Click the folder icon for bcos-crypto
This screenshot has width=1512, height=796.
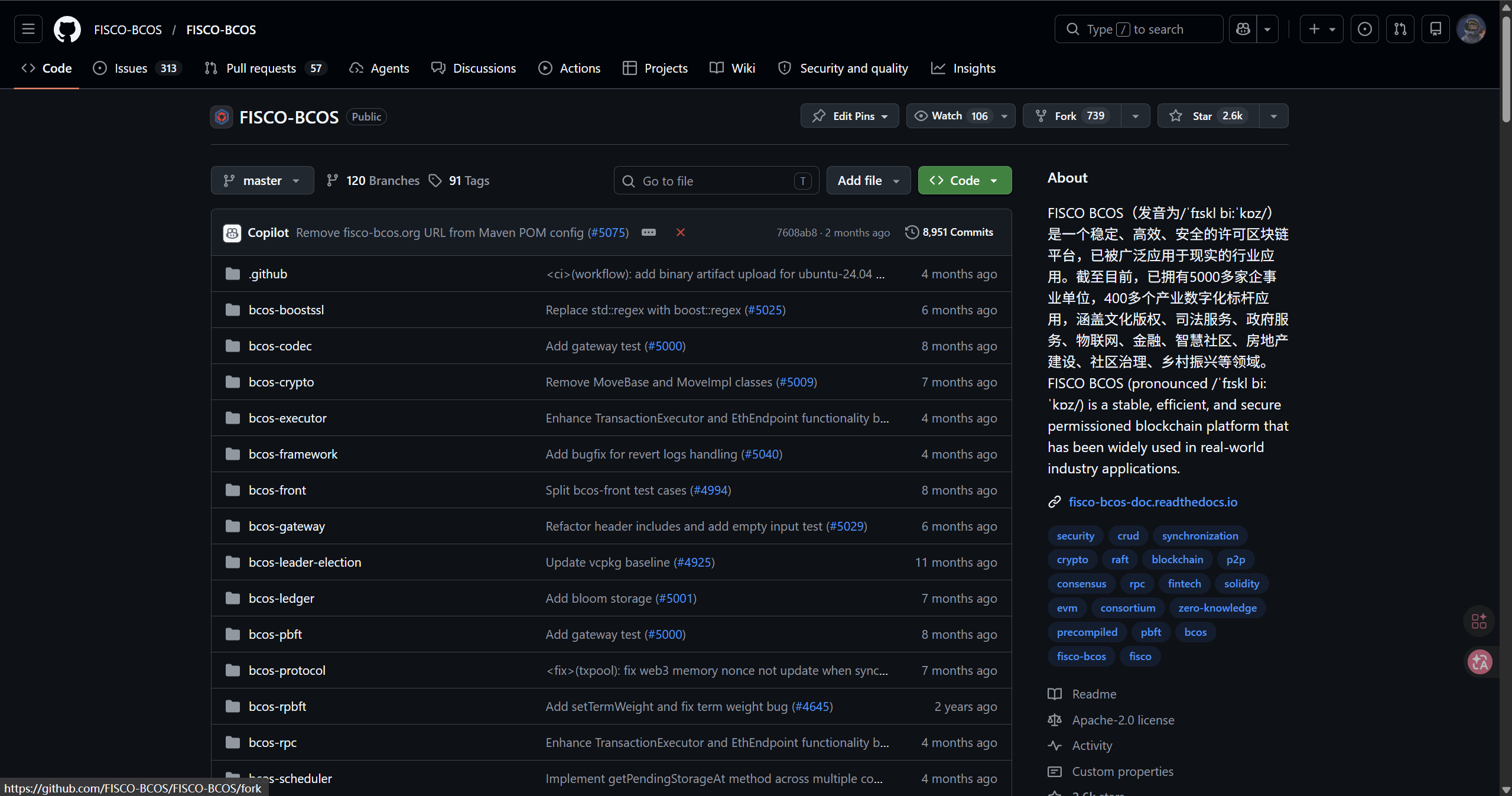click(x=233, y=382)
